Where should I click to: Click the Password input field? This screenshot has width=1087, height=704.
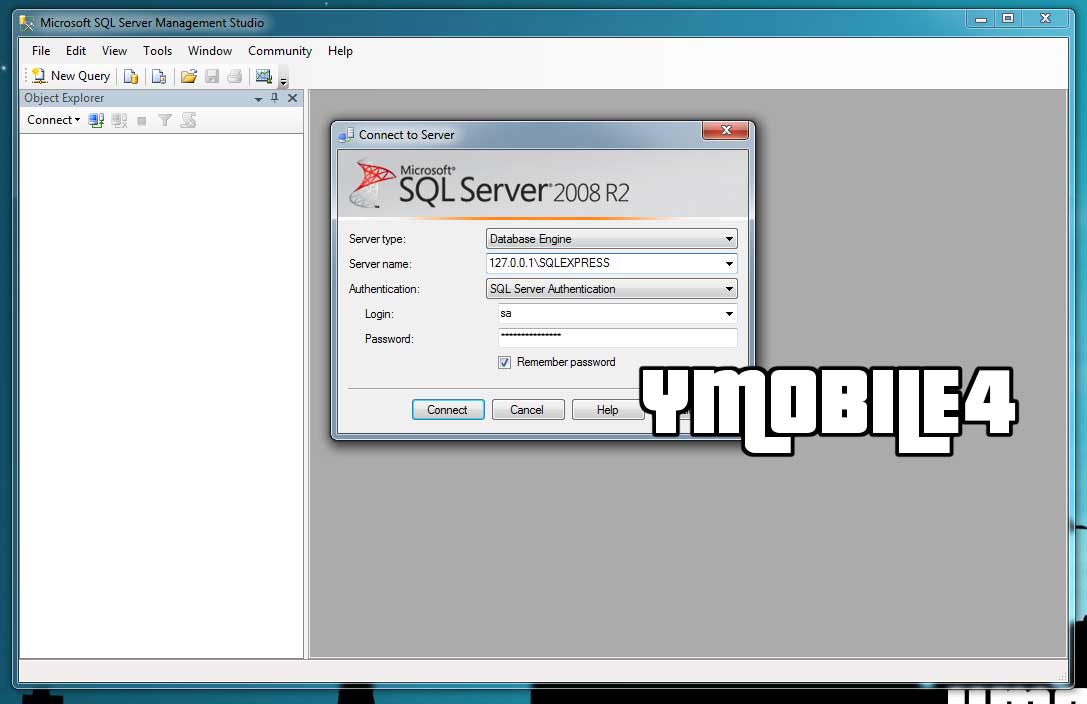tap(618, 338)
